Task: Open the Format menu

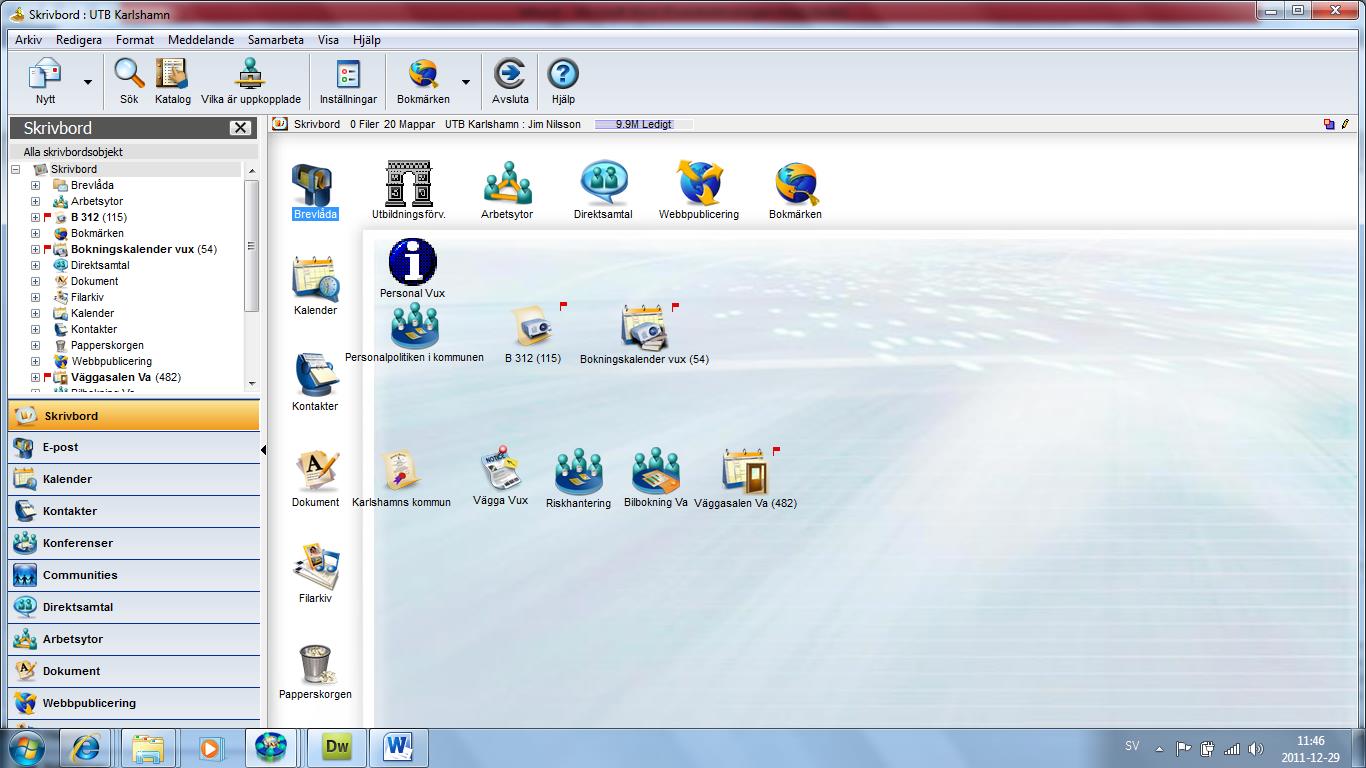Action: [135, 40]
